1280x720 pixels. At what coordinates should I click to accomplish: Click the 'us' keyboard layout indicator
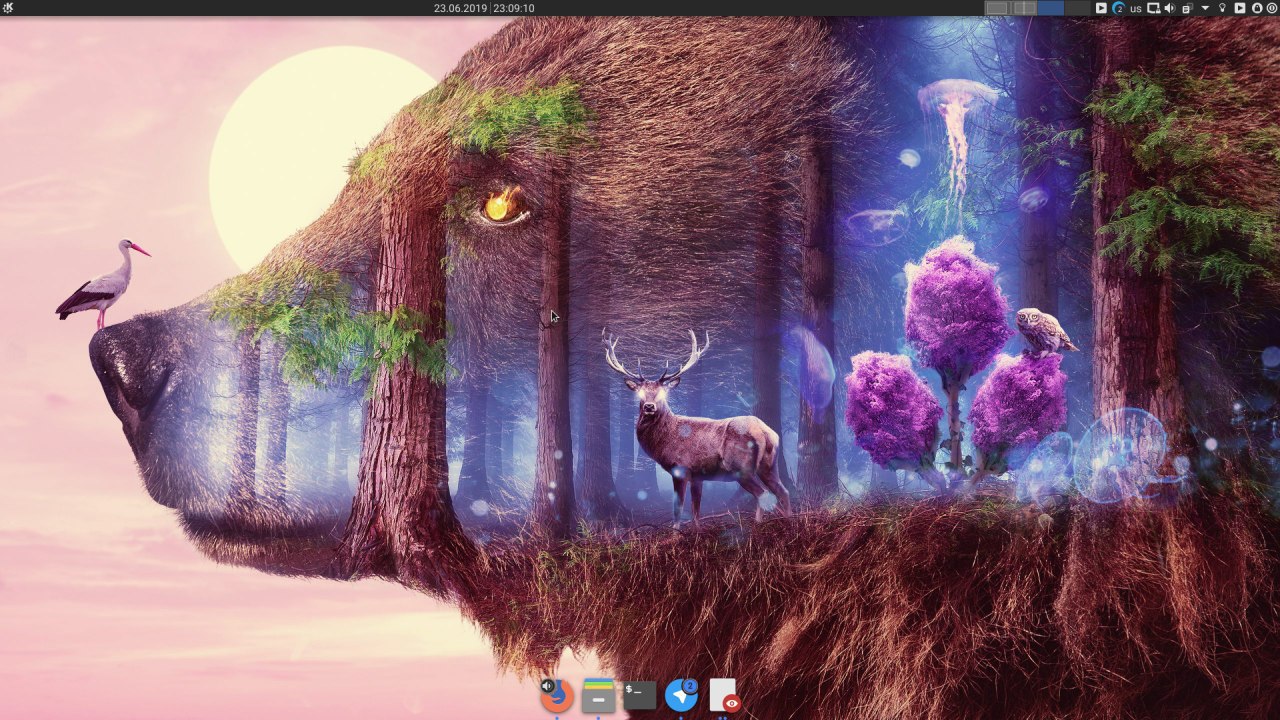coord(1136,9)
